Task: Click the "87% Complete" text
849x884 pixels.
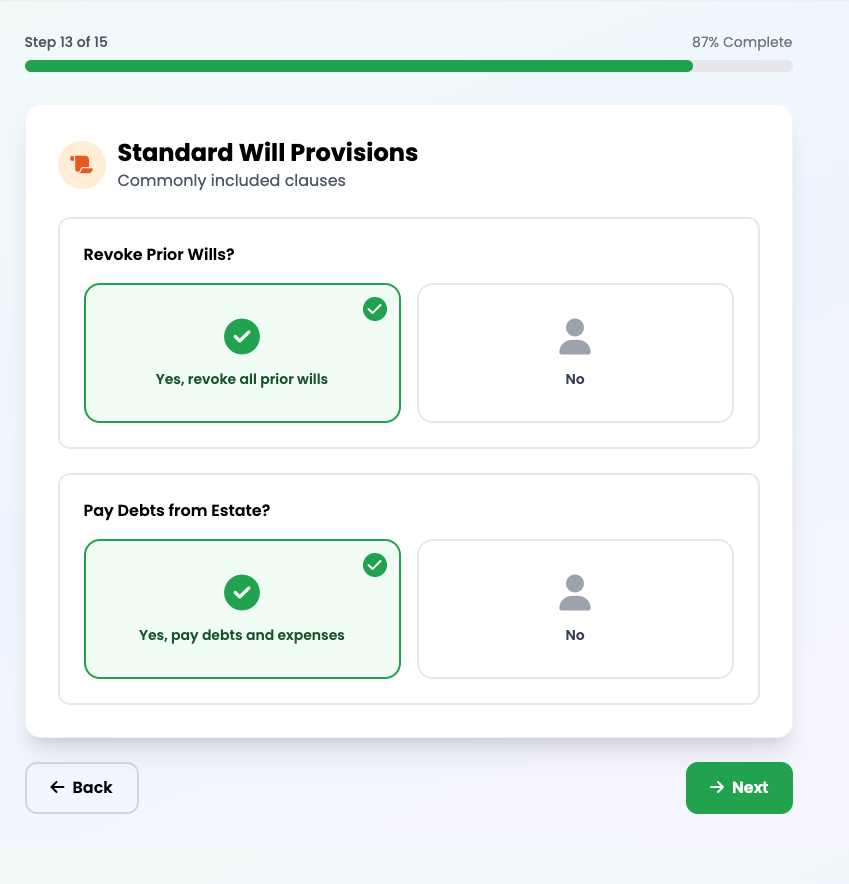Action: click(742, 43)
